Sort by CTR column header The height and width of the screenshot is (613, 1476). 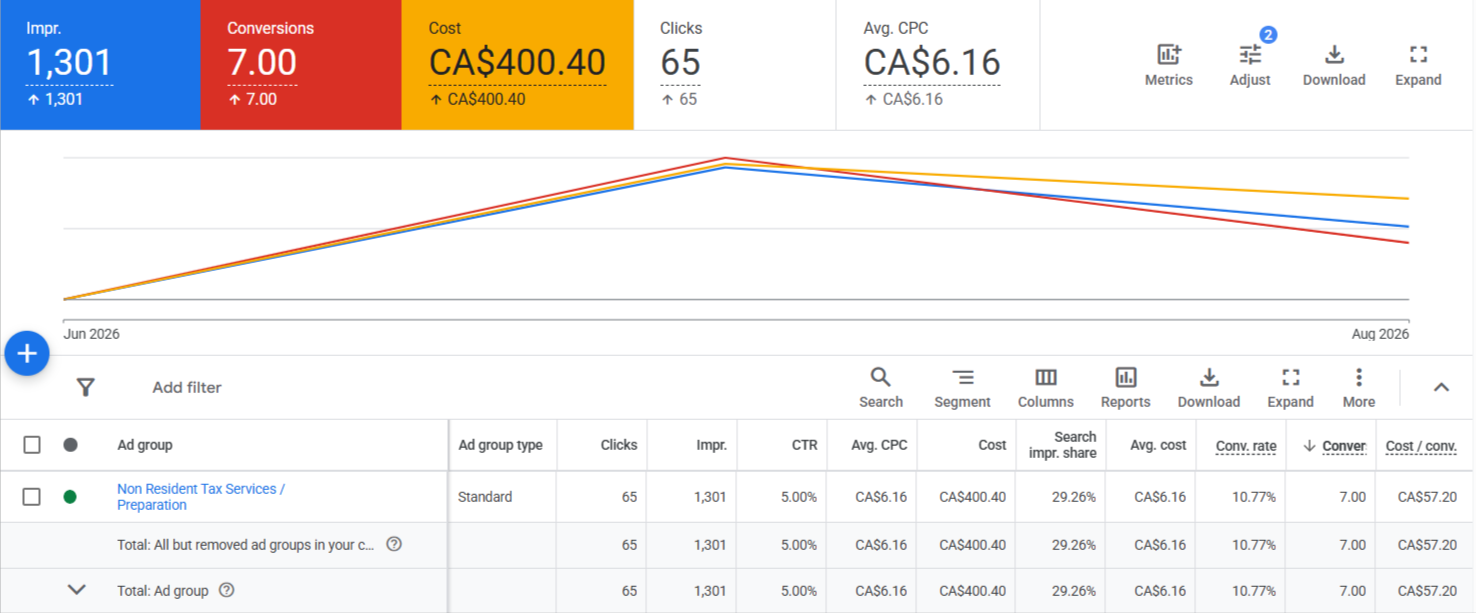(x=803, y=445)
